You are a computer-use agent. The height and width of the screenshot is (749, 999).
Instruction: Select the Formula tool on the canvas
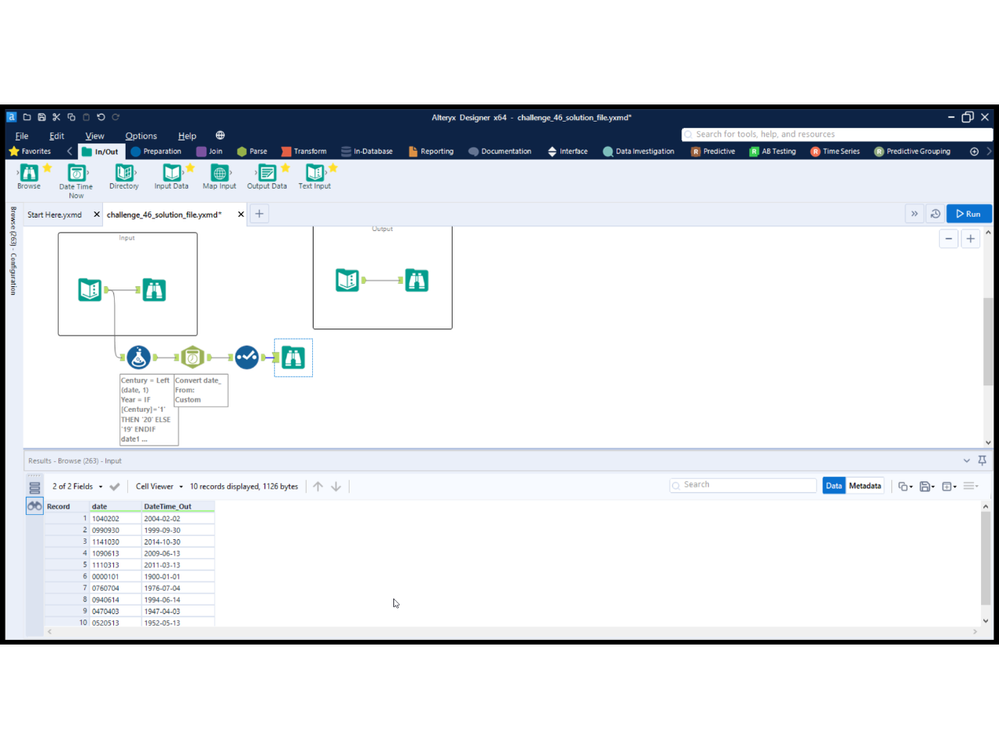138,357
